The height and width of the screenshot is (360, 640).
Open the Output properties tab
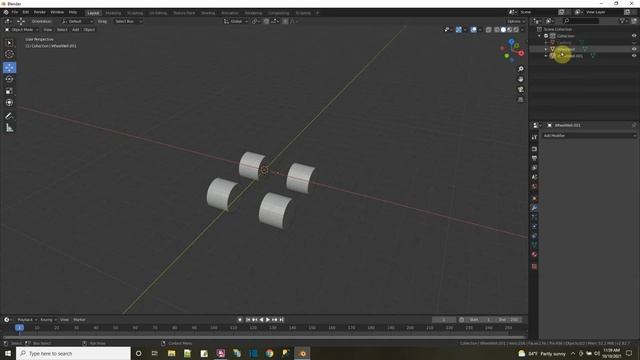(534, 158)
